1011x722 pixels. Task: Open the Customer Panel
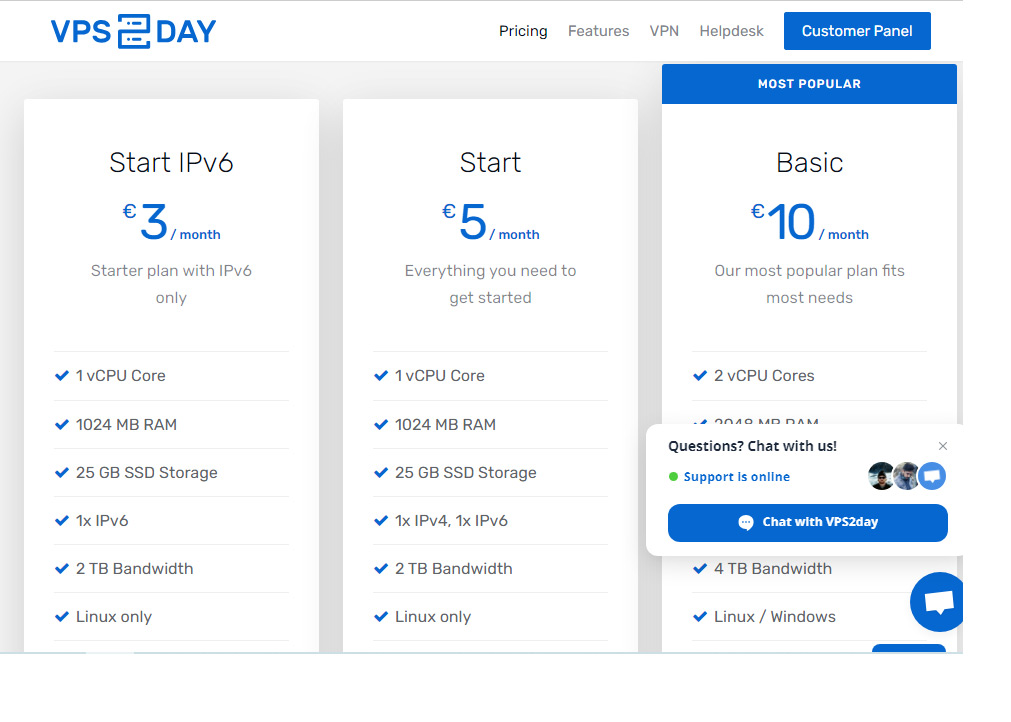coord(857,31)
